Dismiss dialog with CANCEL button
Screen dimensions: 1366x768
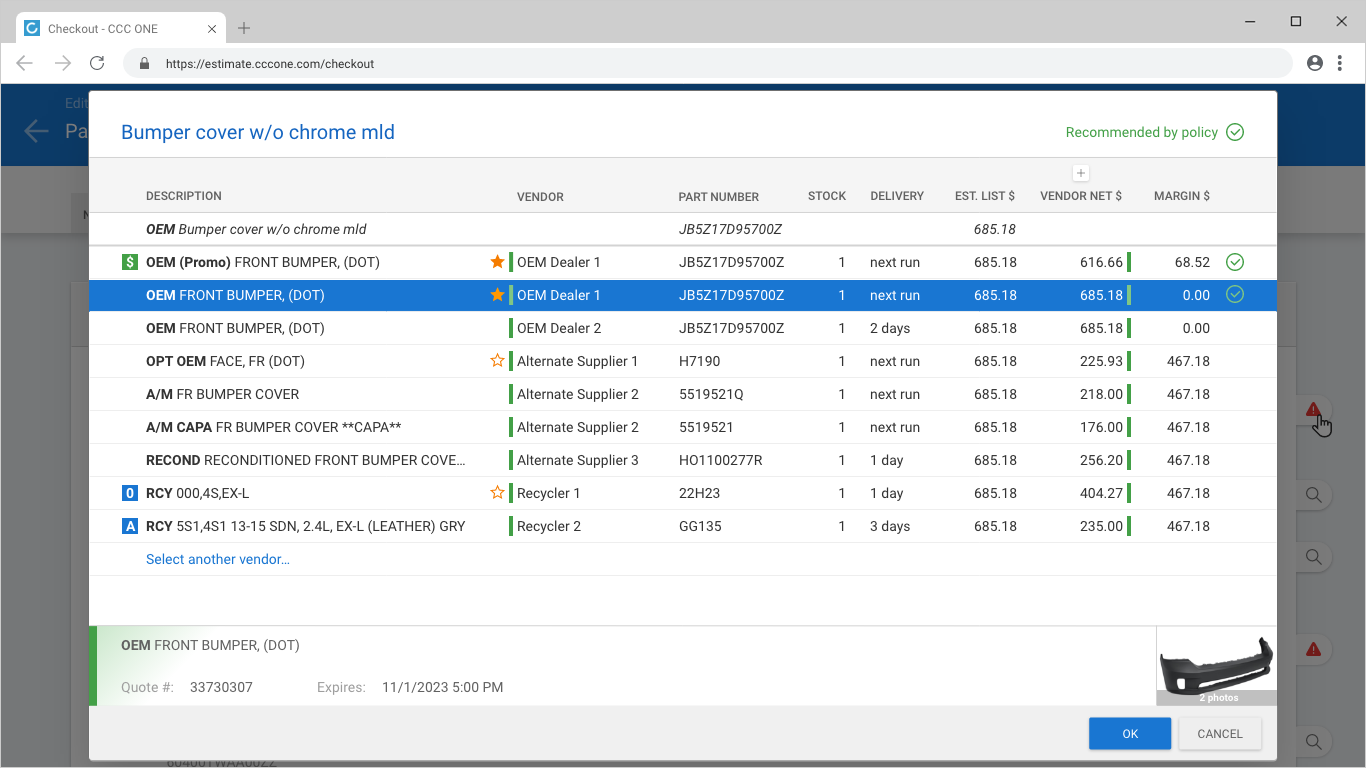pyautogui.click(x=1220, y=733)
